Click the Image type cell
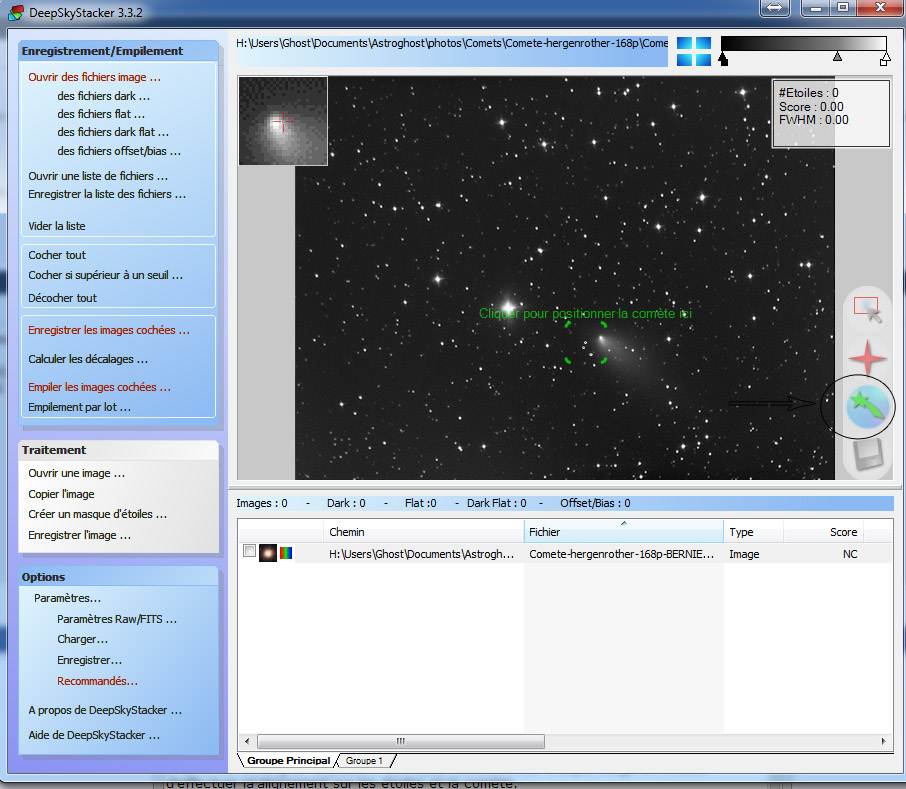906x789 pixels. coord(744,554)
